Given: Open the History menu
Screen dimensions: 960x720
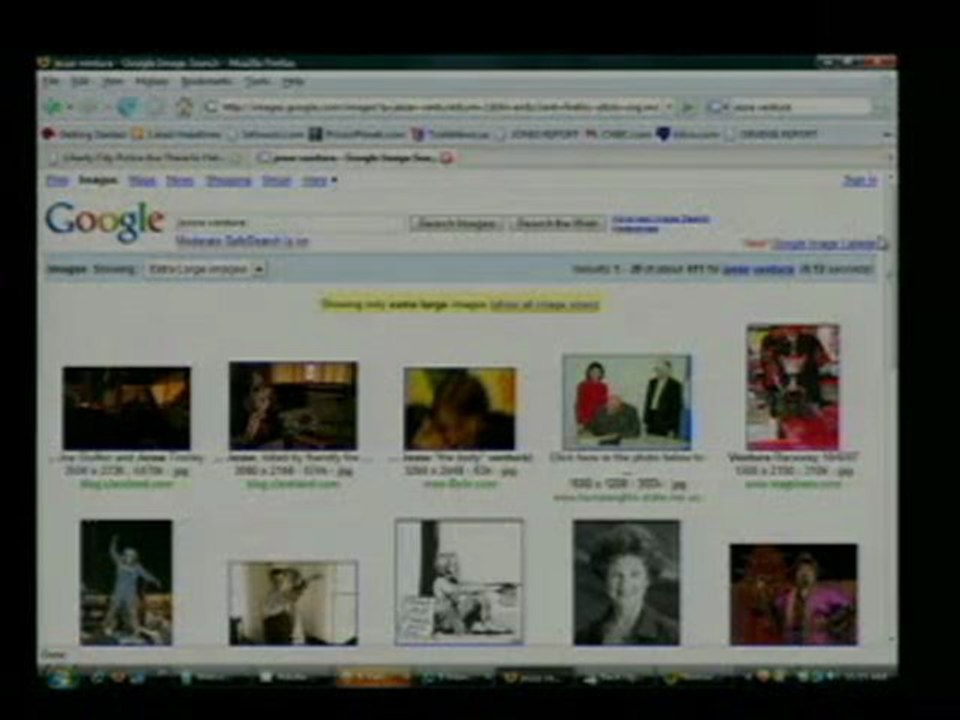Looking at the screenshot, I should 152,81.
